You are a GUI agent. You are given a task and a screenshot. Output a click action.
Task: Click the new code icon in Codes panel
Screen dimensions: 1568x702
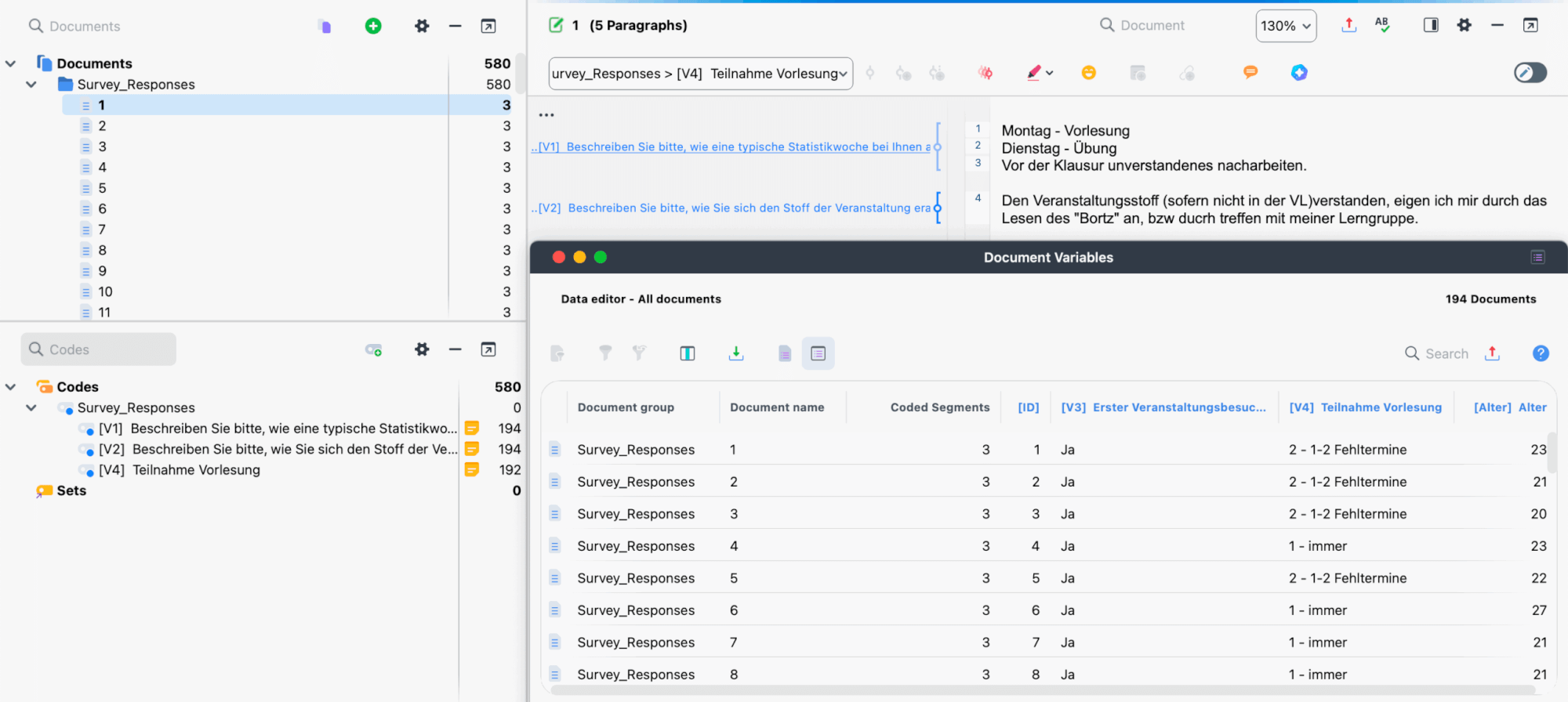point(373,349)
